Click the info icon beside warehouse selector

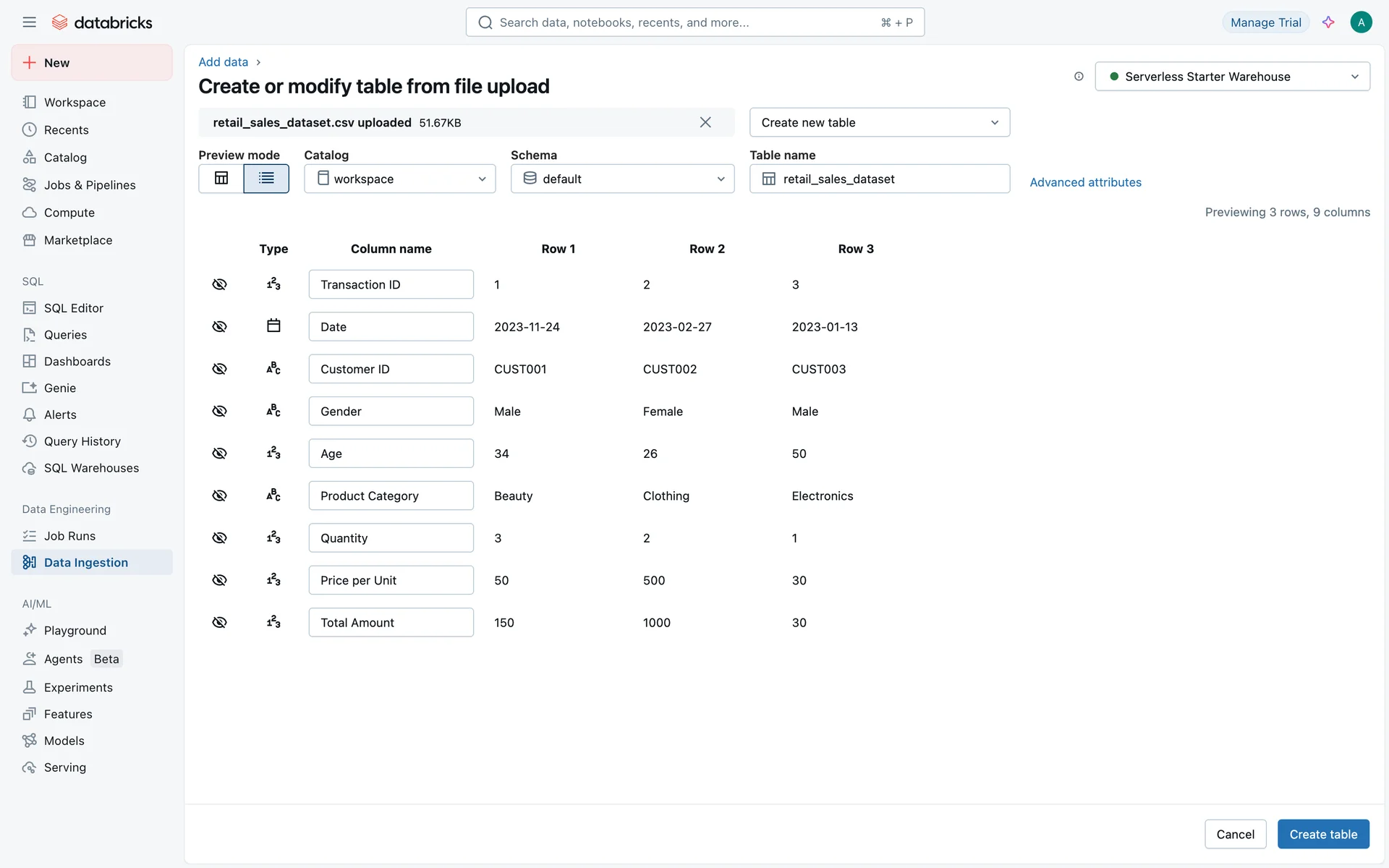[1079, 77]
